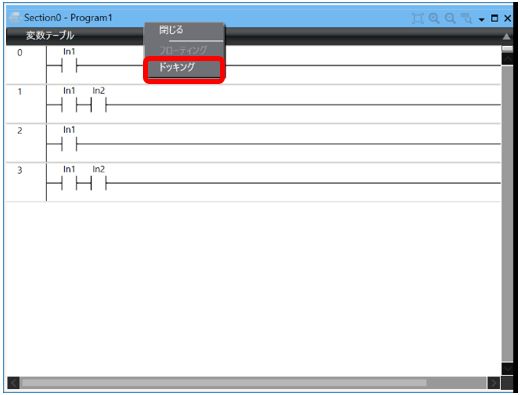The image size is (520, 395).
Task: Open the window position dropdown arrow
Action: (481, 19)
